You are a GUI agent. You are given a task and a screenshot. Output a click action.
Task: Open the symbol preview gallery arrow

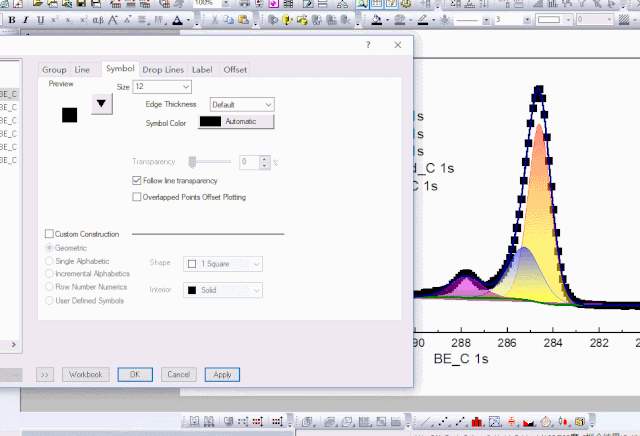(101, 102)
